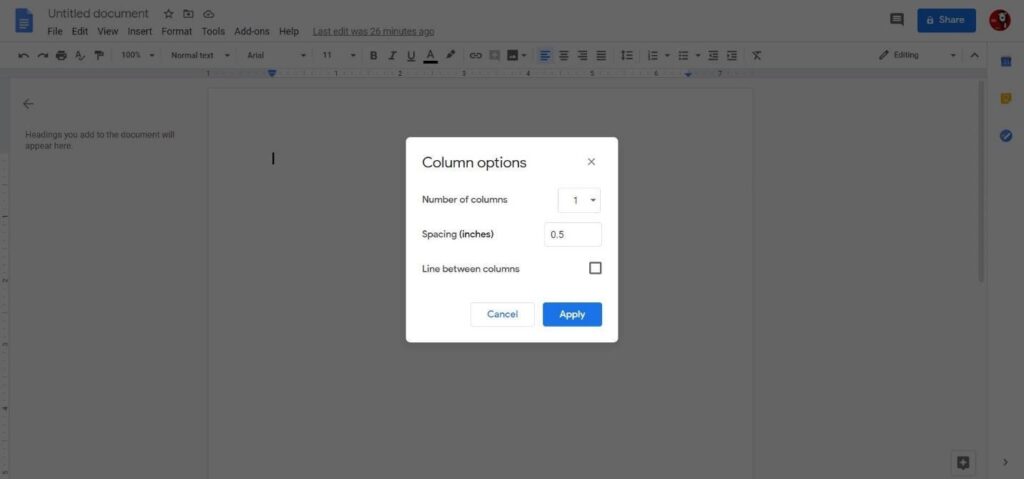Screen dimensions: 1024x479
Task: Open the Keep notes side panel icon
Action: (x=1006, y=99)
